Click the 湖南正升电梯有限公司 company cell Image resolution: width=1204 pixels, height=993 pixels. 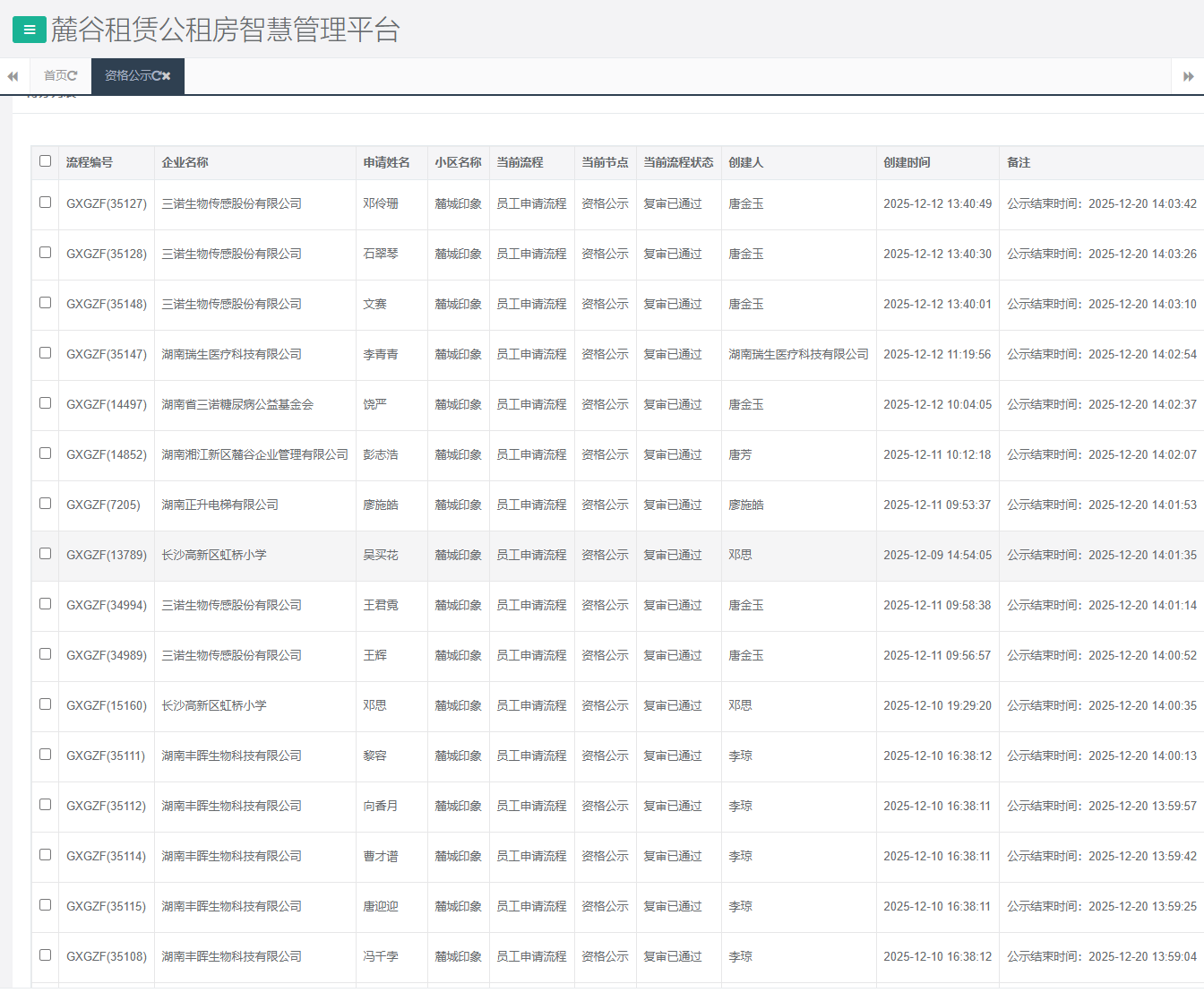point(220,505)
